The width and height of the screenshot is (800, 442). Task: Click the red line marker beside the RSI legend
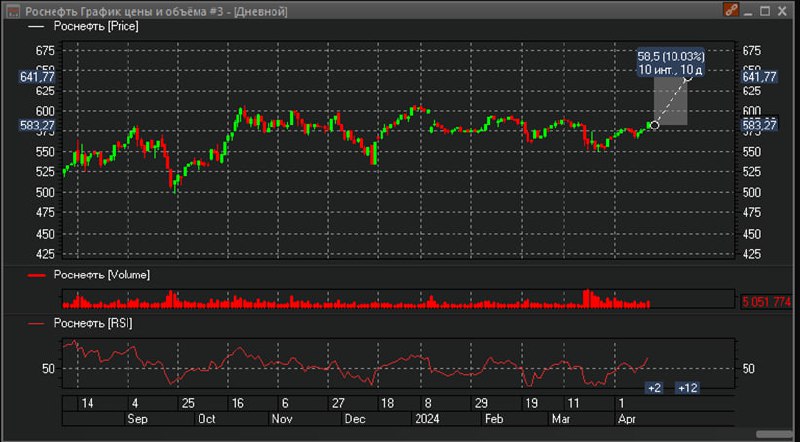(x=36, y=324)
